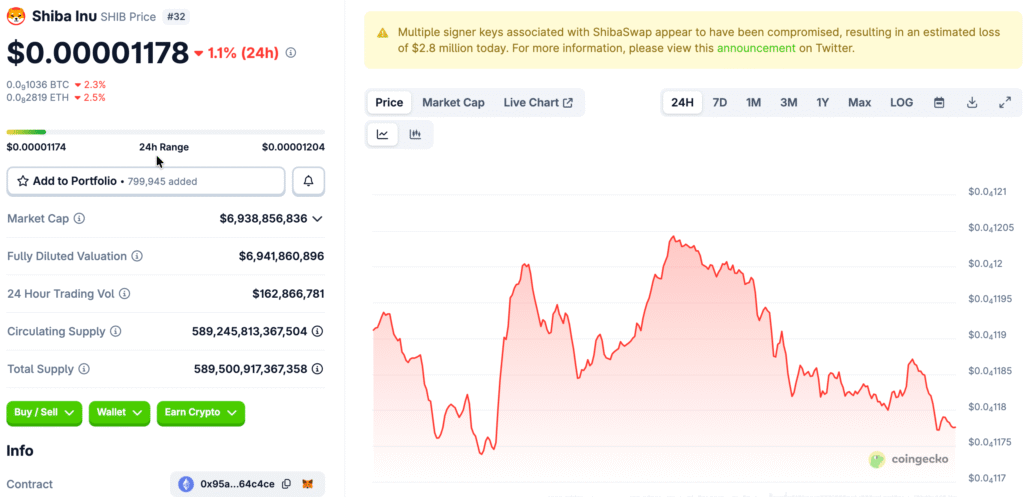The image size is (1024, 497).
Task: Click info icon next to Total Supply label
Action: [84, 369]
